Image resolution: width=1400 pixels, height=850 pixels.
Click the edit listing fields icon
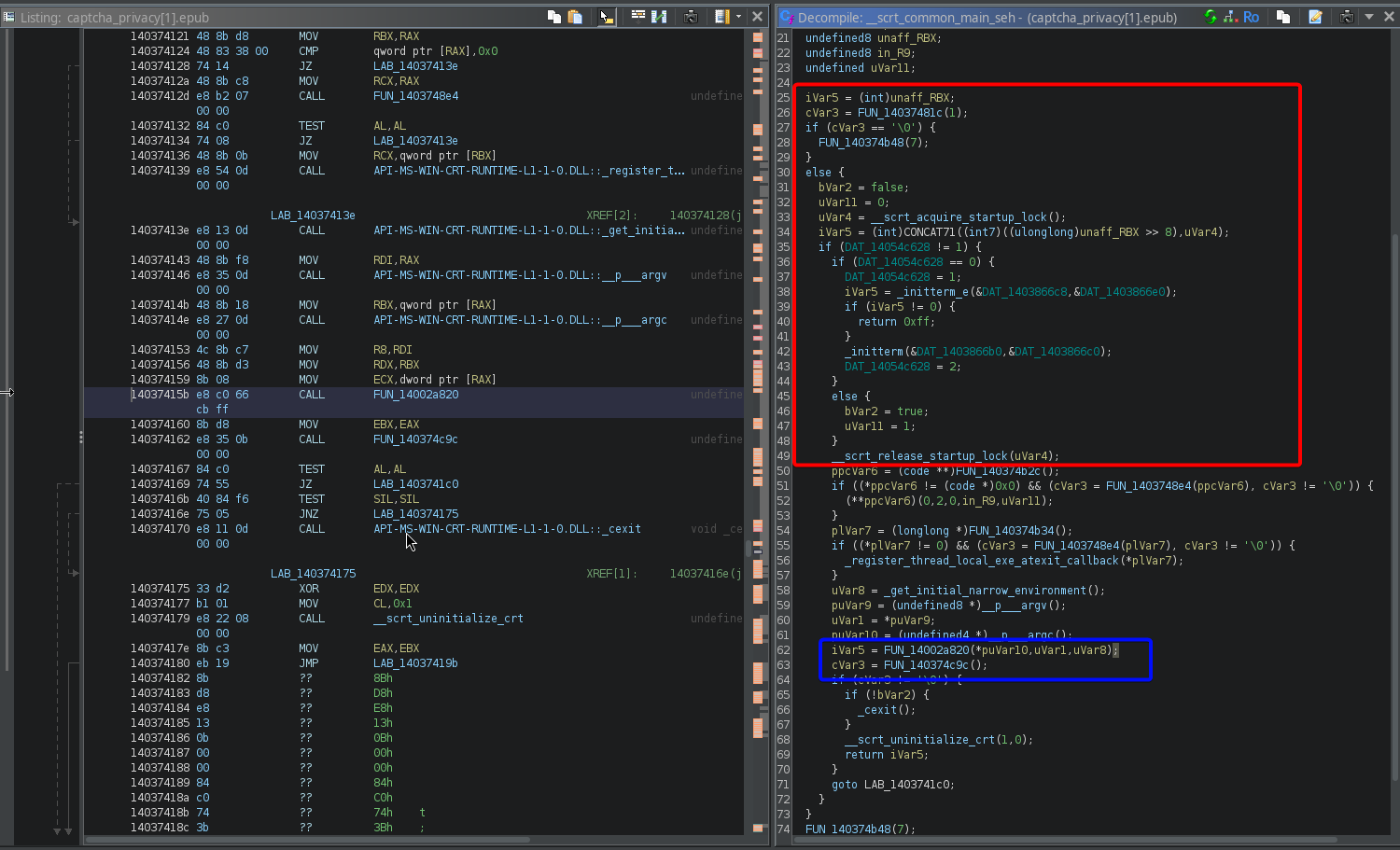pos(721,17)
